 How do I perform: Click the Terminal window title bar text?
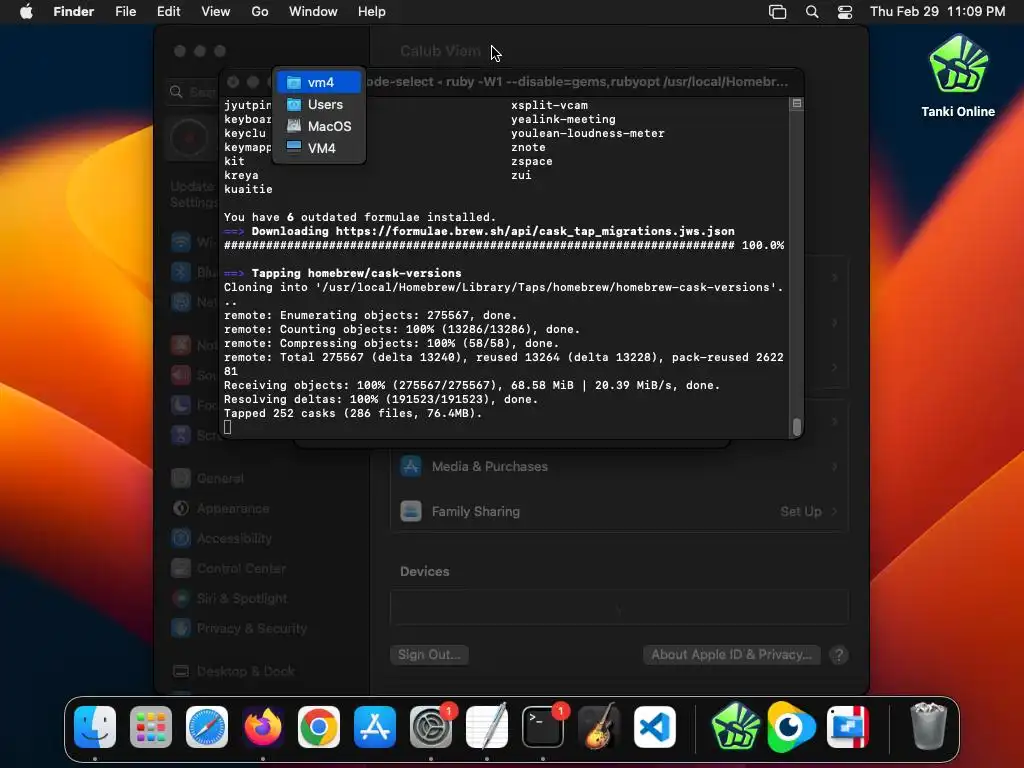tap(576, 82)
